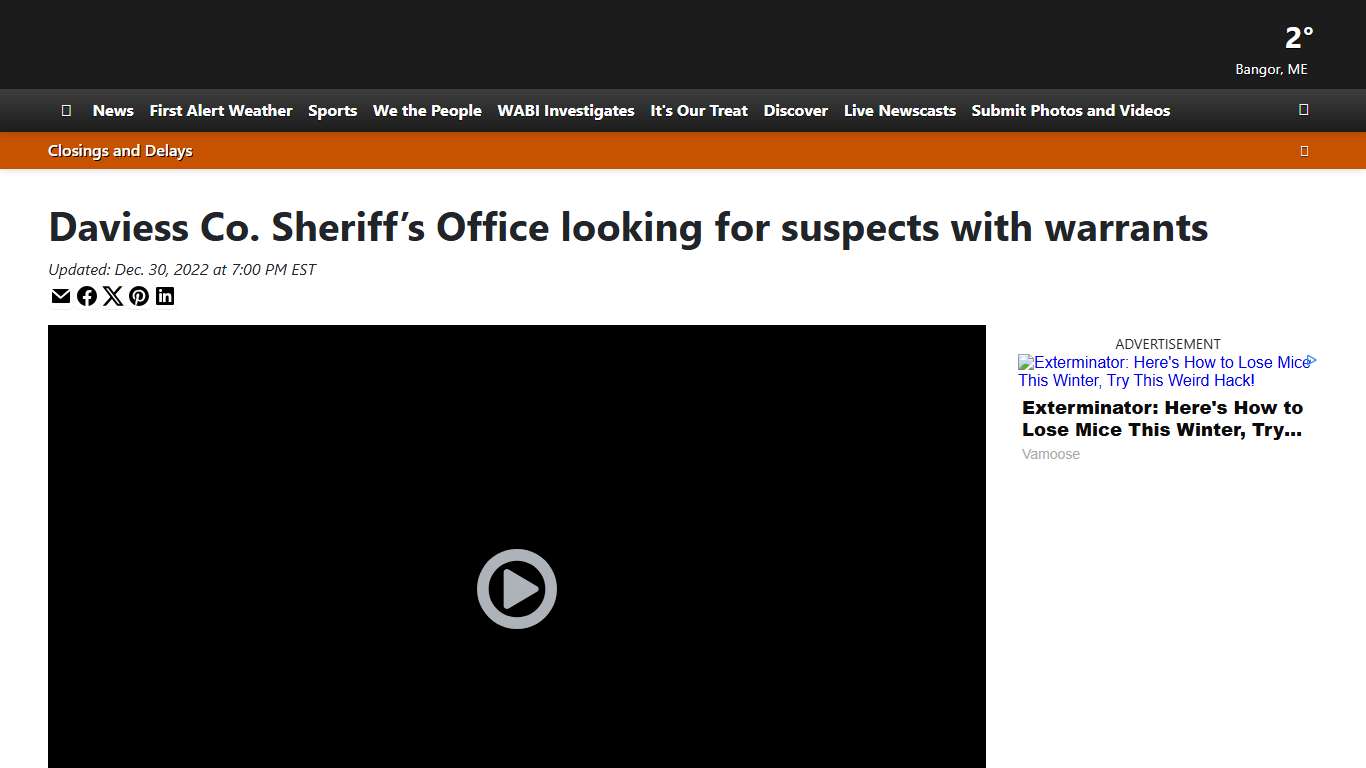The height and width of the screenshot is (768, 1366).
Task: Go to First Alert Weather
Action: (221, 110)
